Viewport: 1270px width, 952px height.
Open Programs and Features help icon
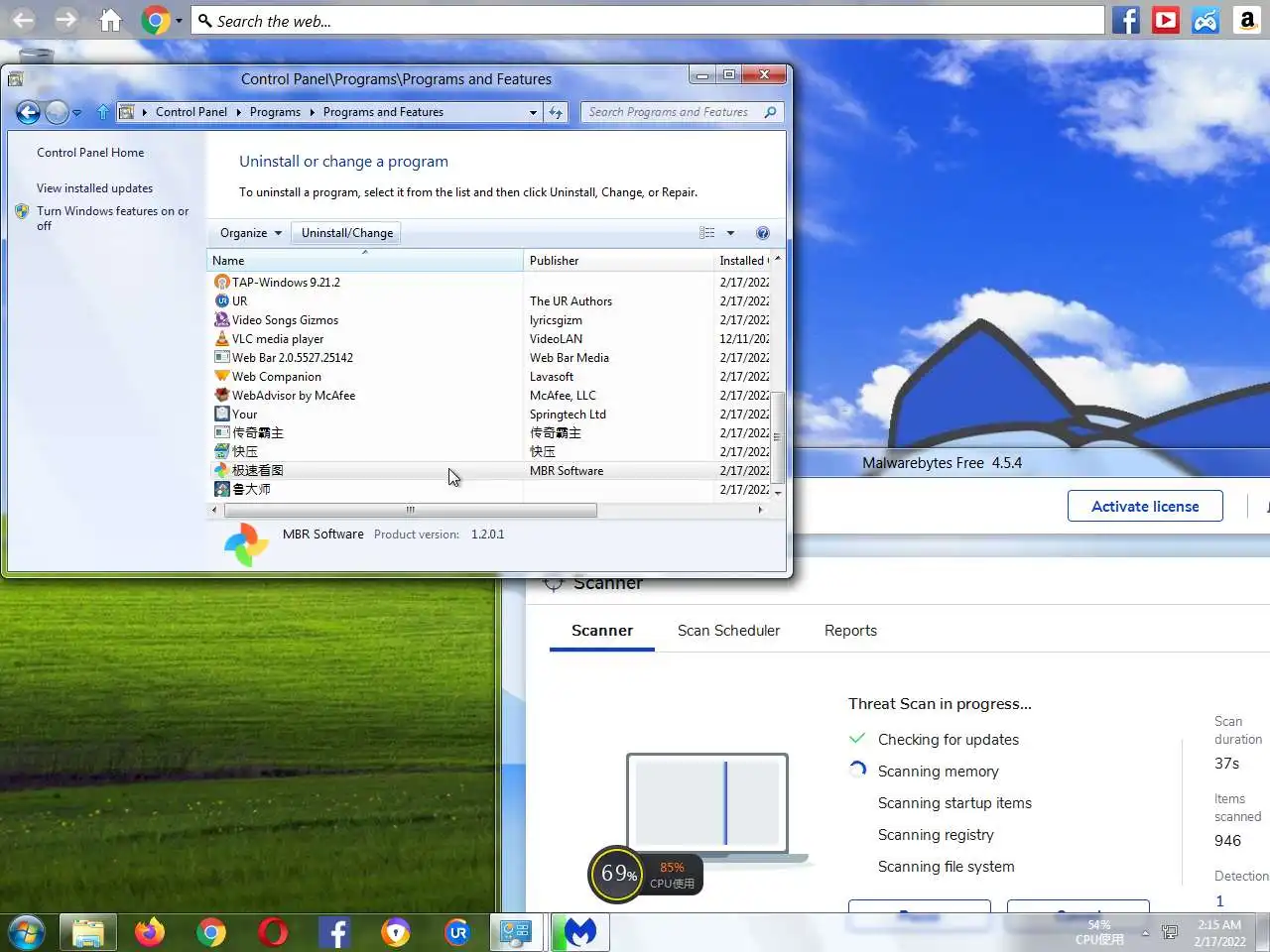[x=762, y=233]
